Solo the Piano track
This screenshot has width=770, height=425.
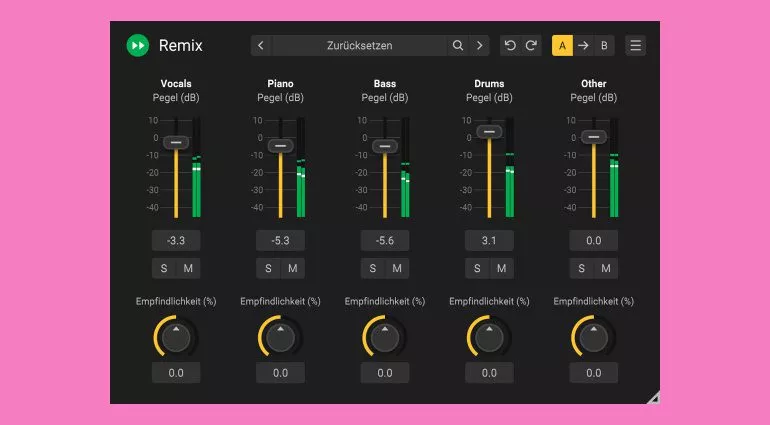point(268,268)
